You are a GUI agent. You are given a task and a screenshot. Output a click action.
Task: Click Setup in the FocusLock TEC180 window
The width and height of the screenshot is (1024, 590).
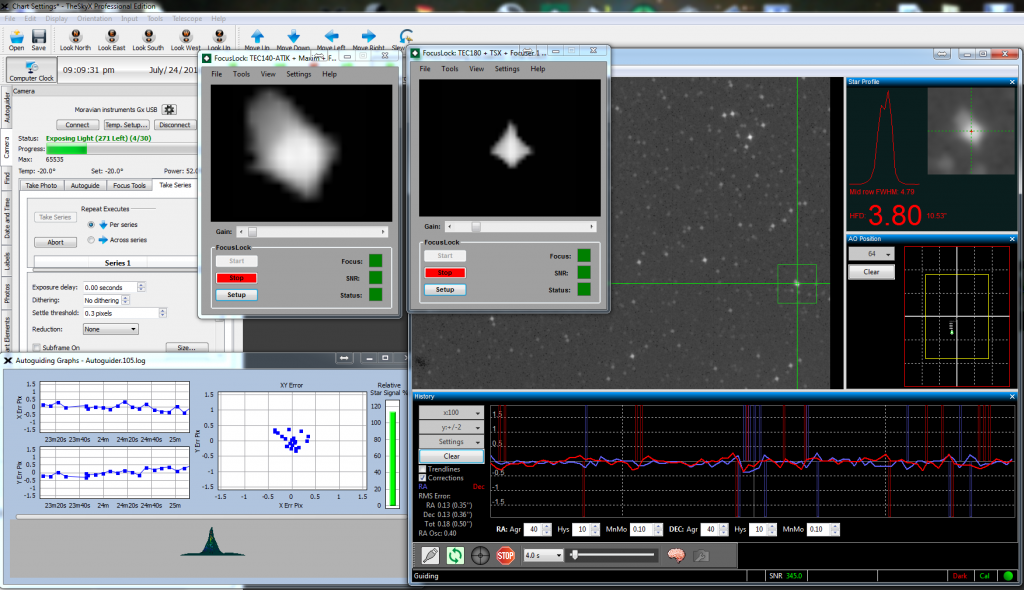click(444, 289)
